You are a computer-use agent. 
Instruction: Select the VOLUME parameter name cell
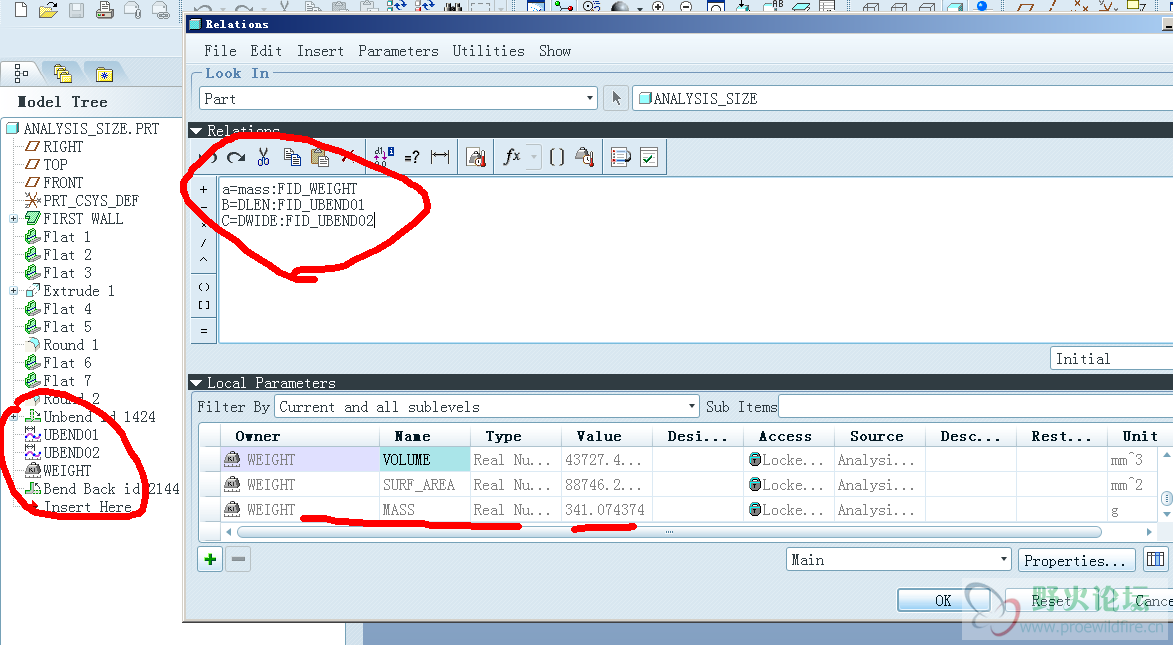pyautogui.click(x=424, y=459)
